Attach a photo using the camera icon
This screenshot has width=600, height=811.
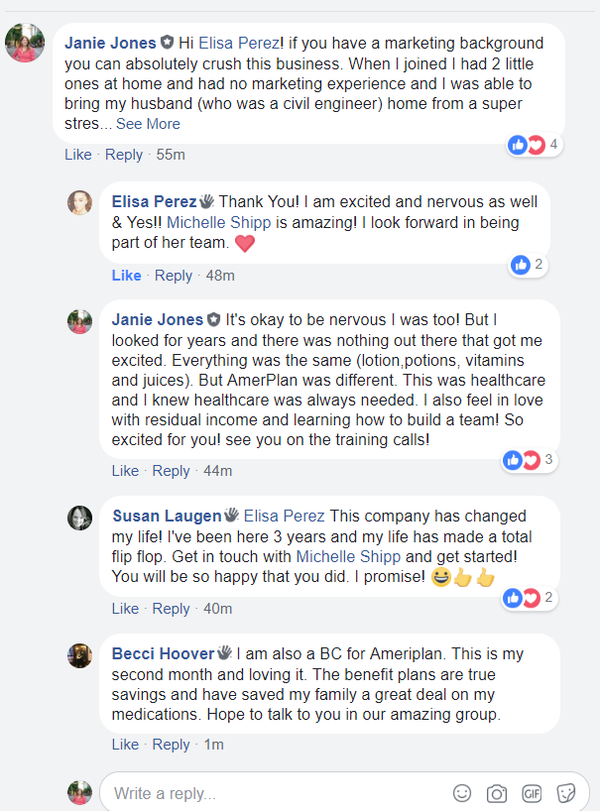496,793
